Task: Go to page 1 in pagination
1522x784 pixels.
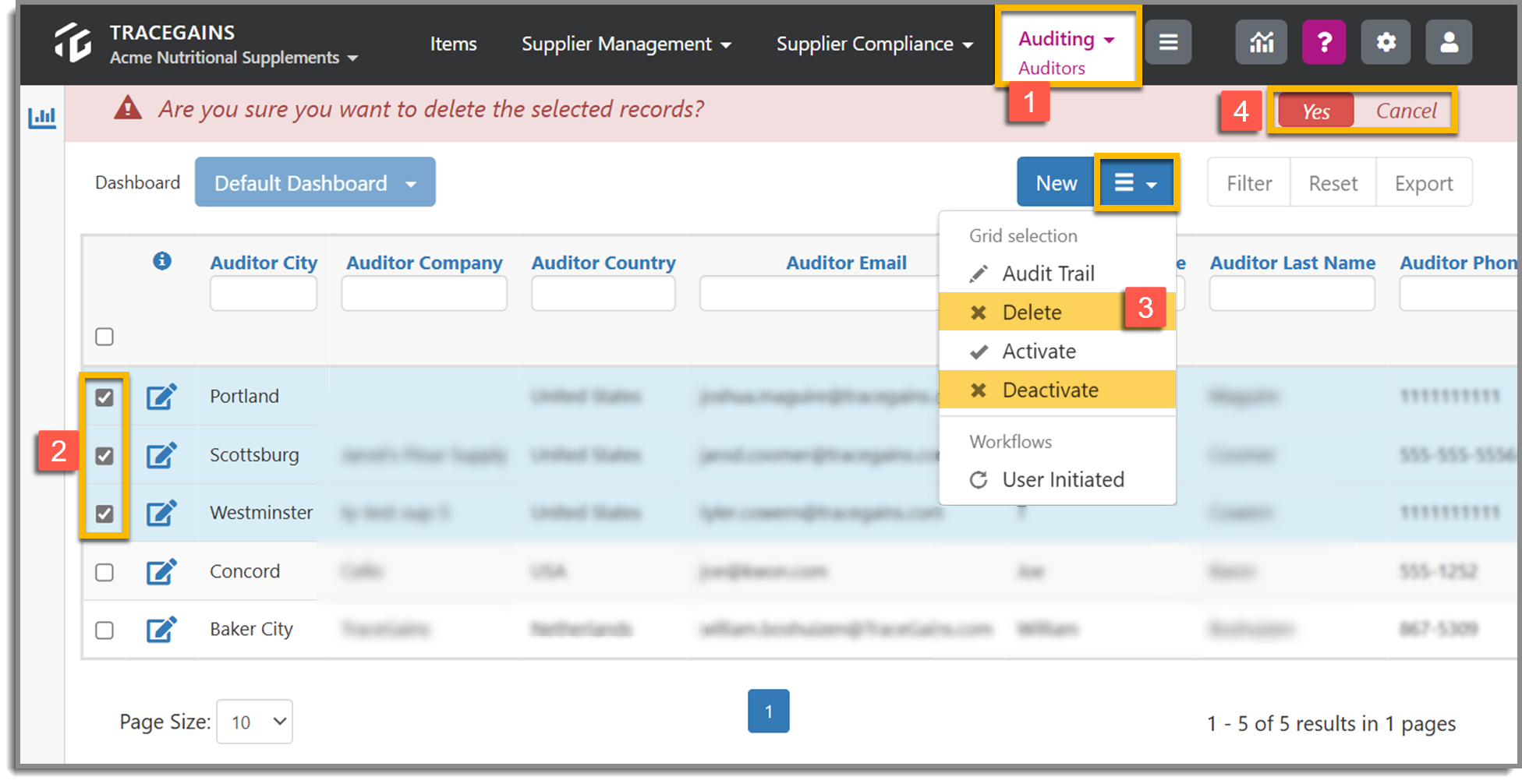Action: click(768, 711)
